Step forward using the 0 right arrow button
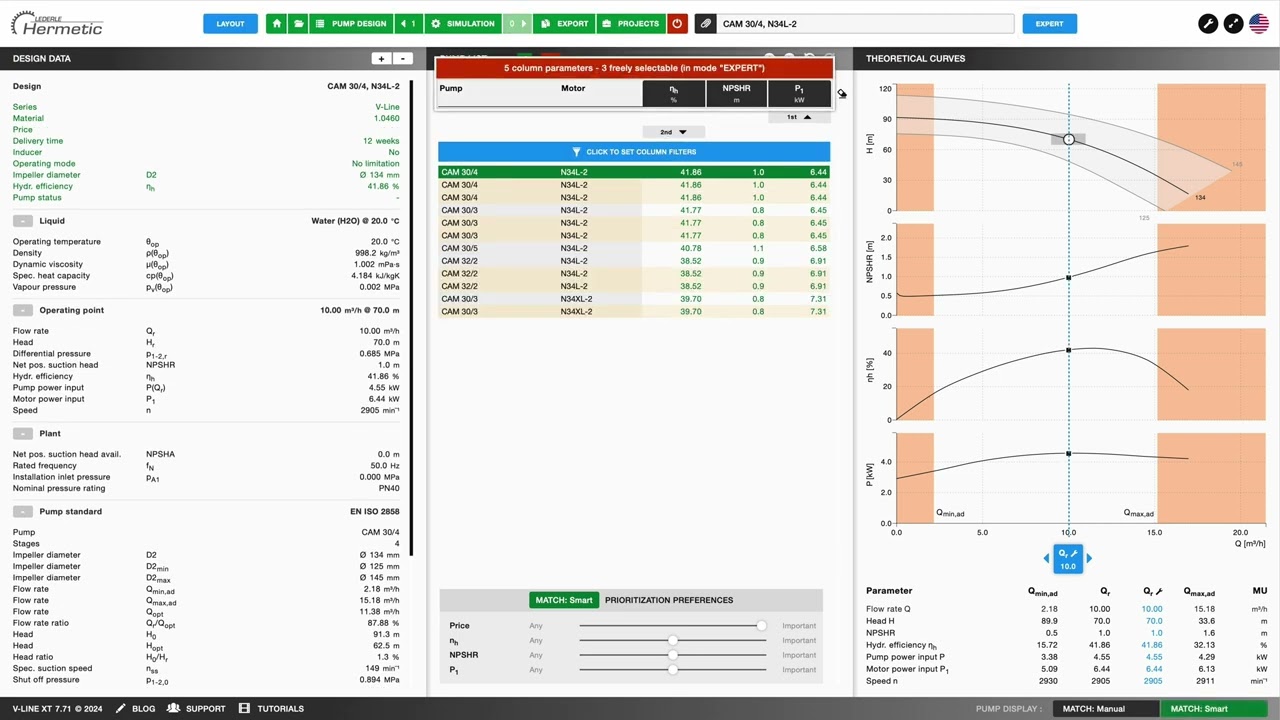This screenshot has width=1280, height=720. pos(517,24)
